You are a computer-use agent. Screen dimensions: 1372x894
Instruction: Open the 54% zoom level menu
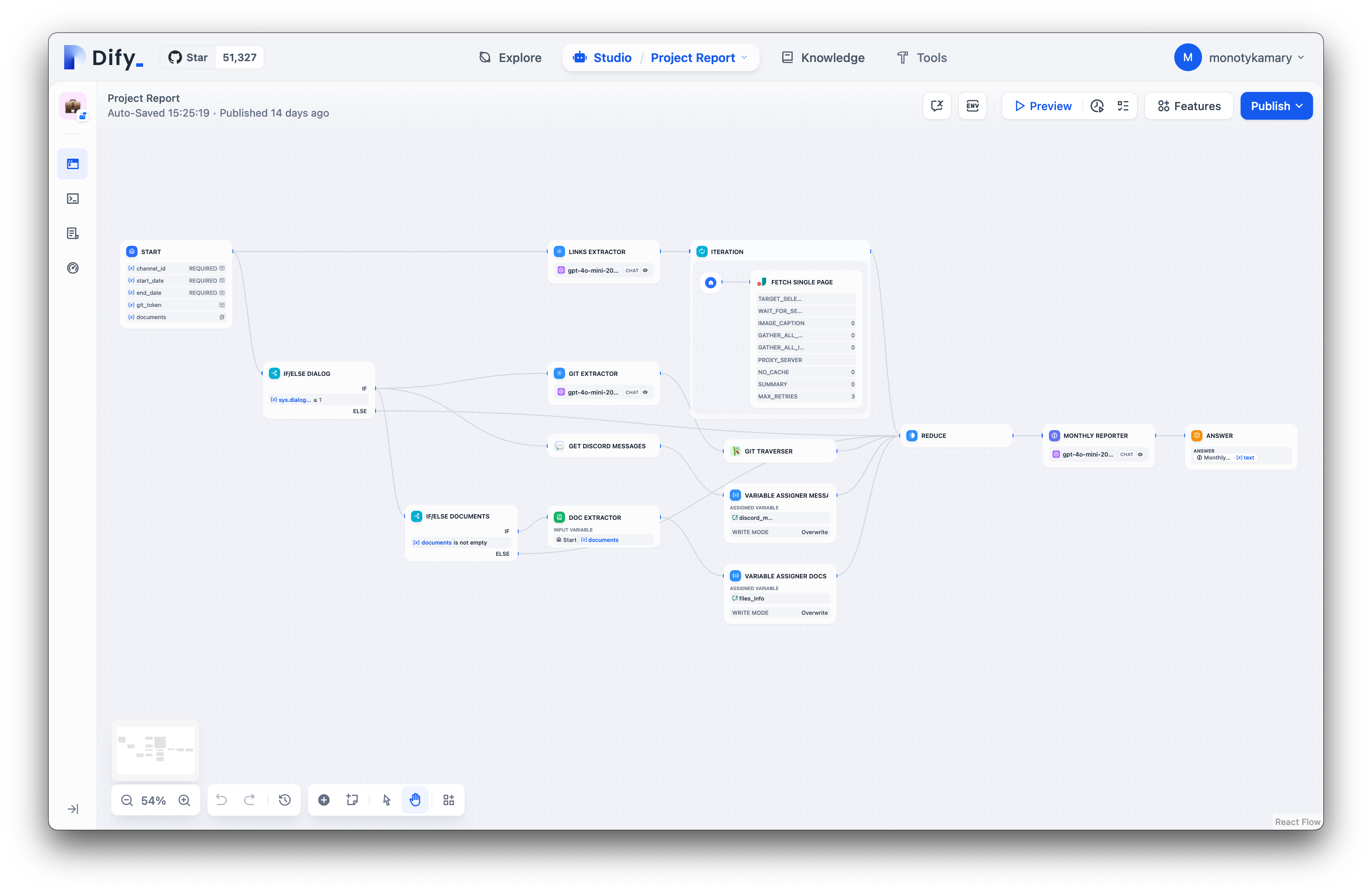click(x=154, y=801)
